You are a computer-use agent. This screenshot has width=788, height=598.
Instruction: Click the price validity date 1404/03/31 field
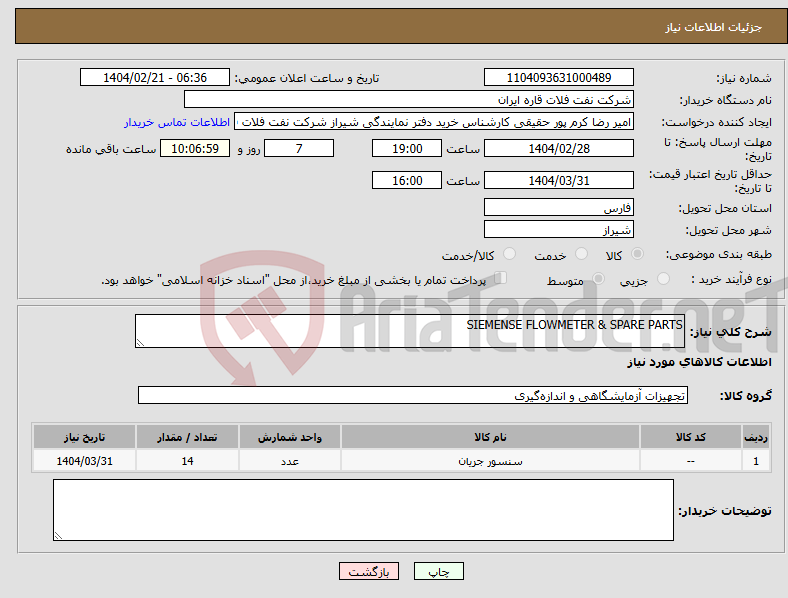click(558, 180)
